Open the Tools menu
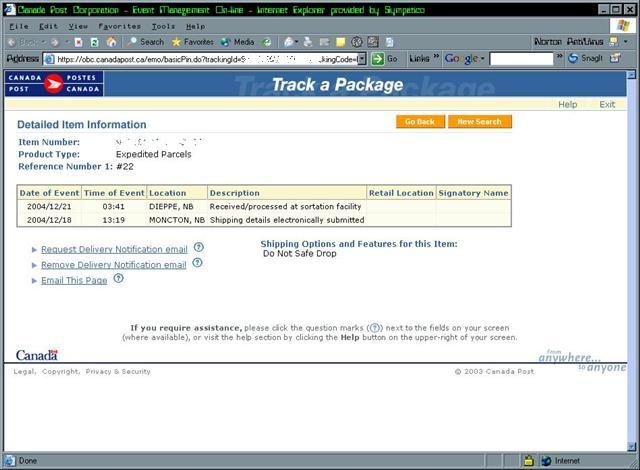 coord(163,27)
